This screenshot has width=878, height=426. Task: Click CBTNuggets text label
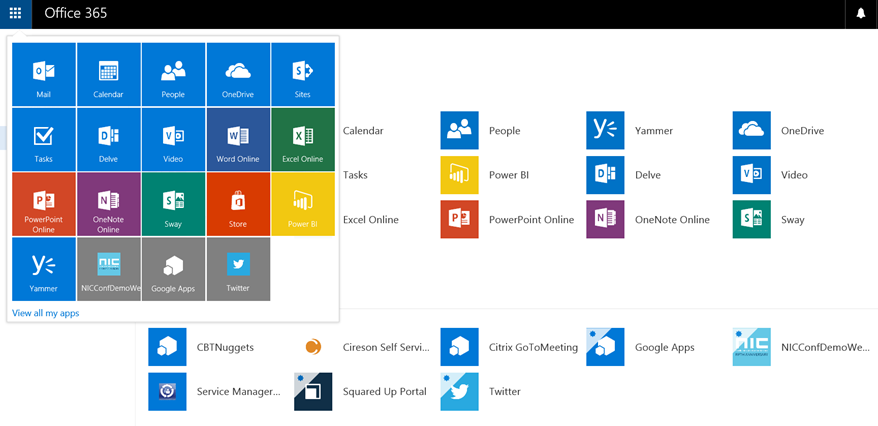point(225,347)
